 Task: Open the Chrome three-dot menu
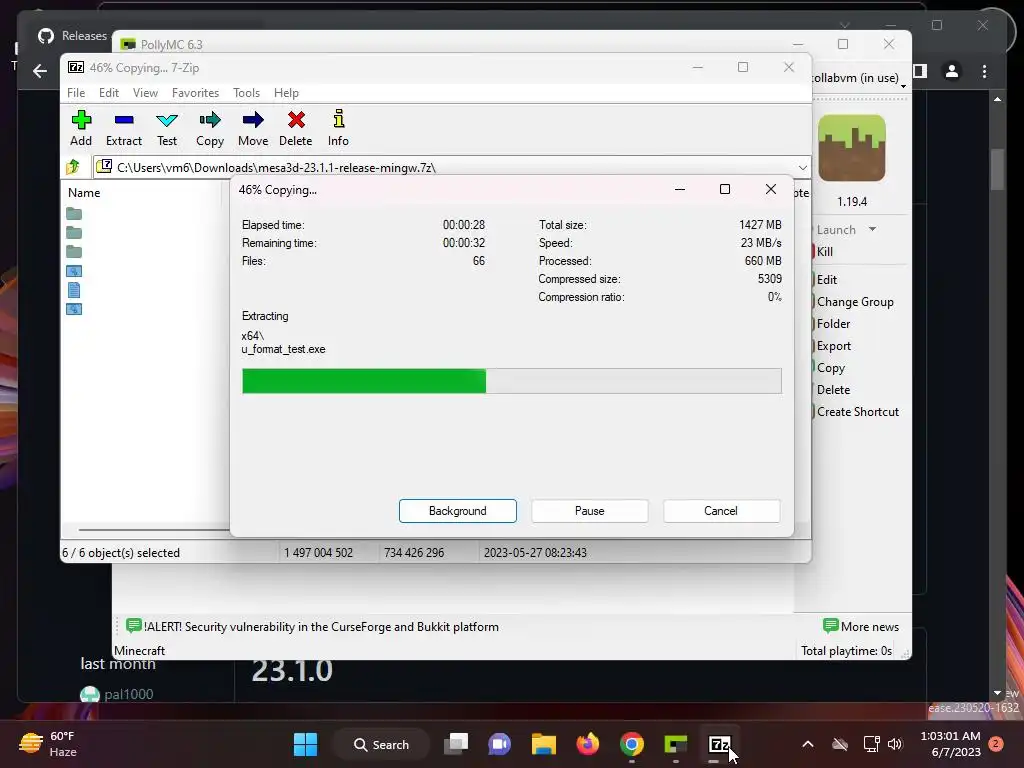(985, 71)
